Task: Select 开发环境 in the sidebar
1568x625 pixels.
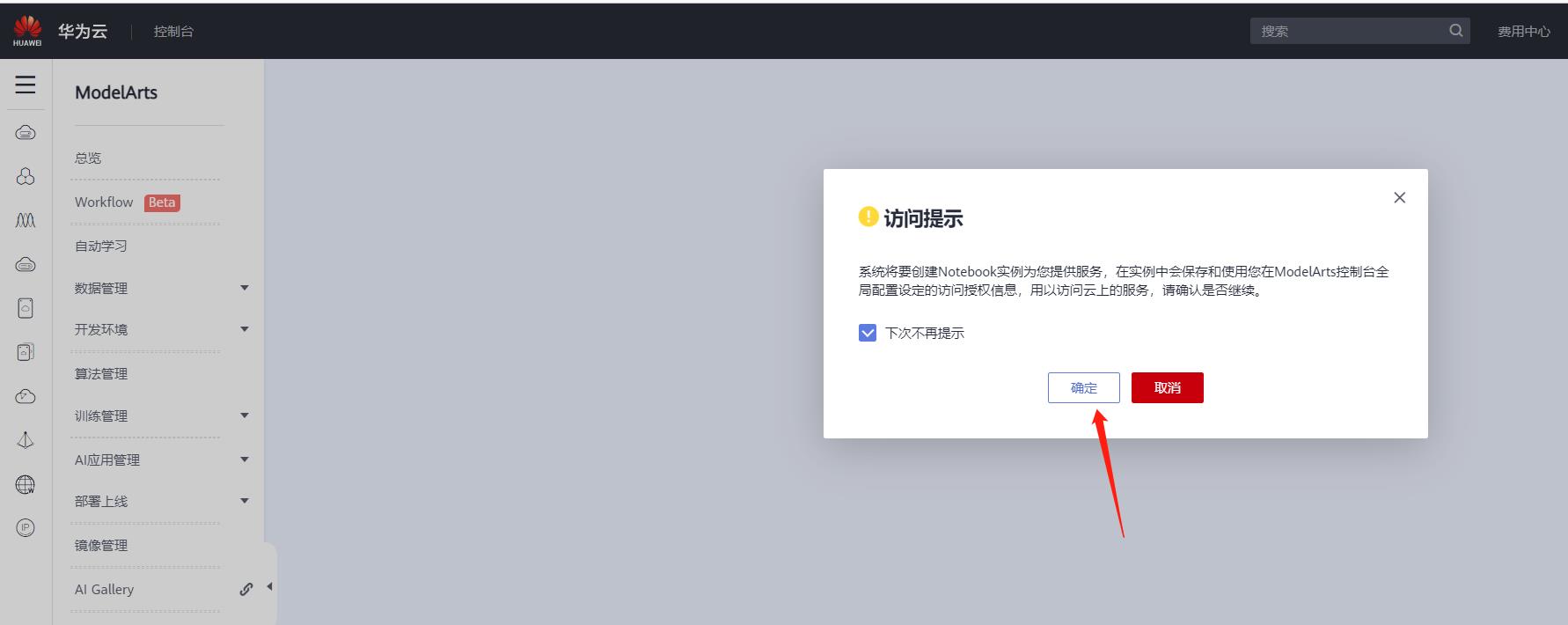Action: [x=101, y=329]
